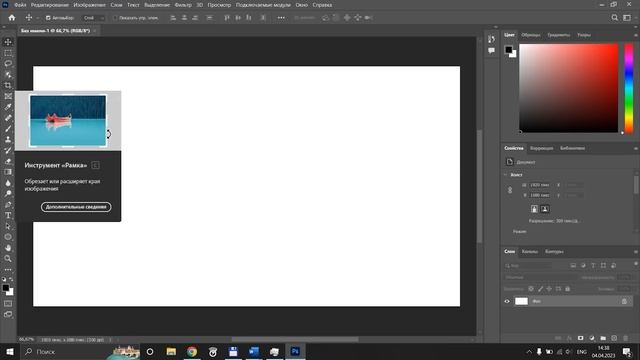Open the Comments panel icon
This screenshot has width=640, height=360.
coord(491,51)
